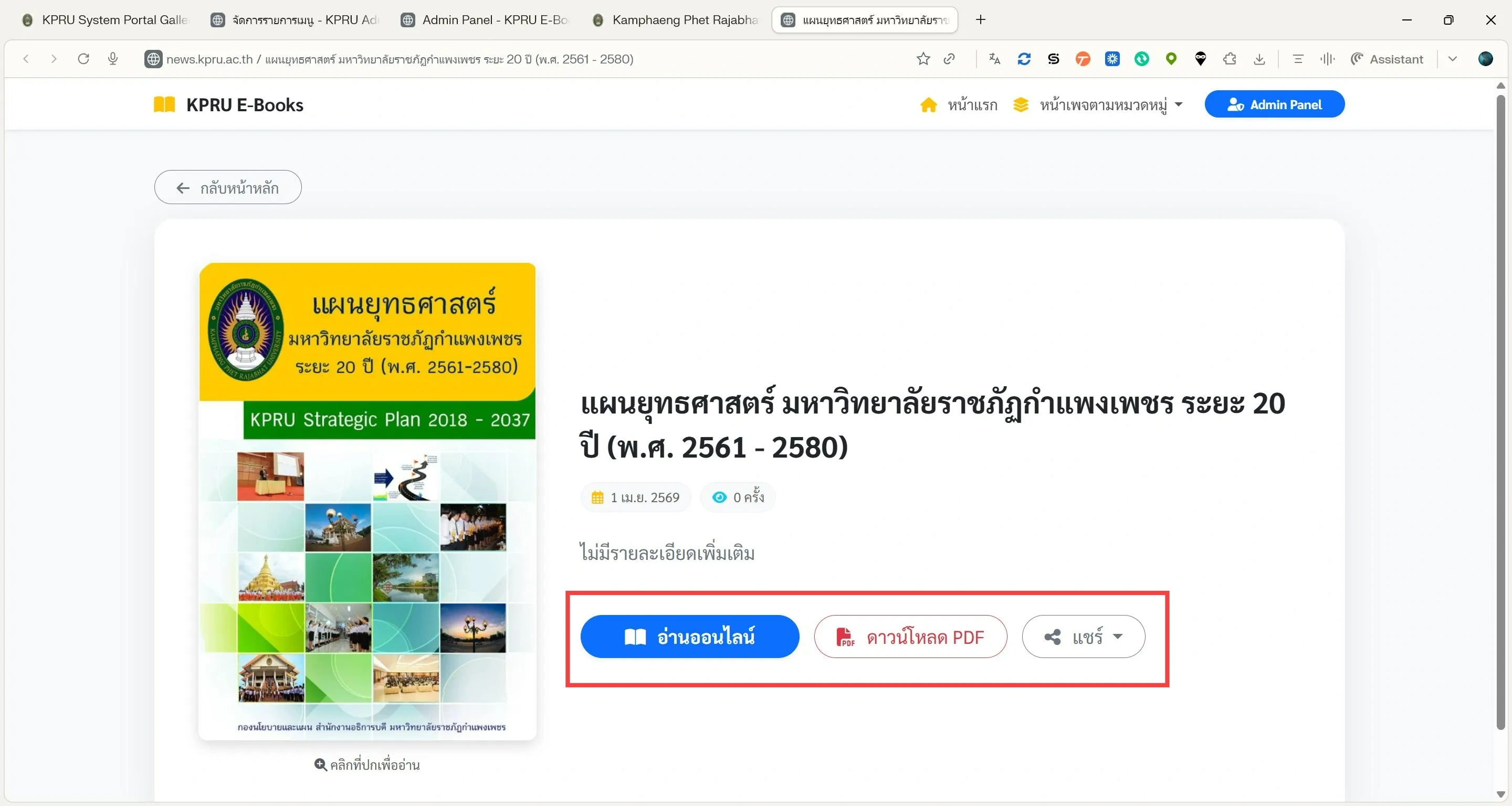Expand the toolbar chevron next to Assistant
Screen dimensions: 1512x806
point(1453,59)
